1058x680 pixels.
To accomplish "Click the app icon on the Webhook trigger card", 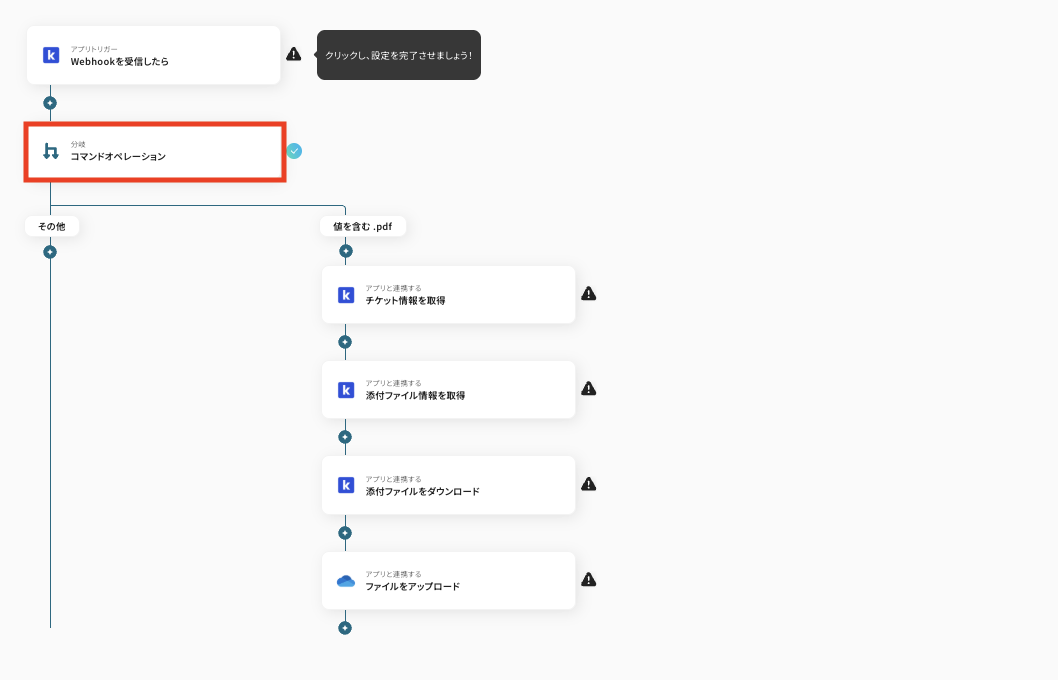I will 51,55.
